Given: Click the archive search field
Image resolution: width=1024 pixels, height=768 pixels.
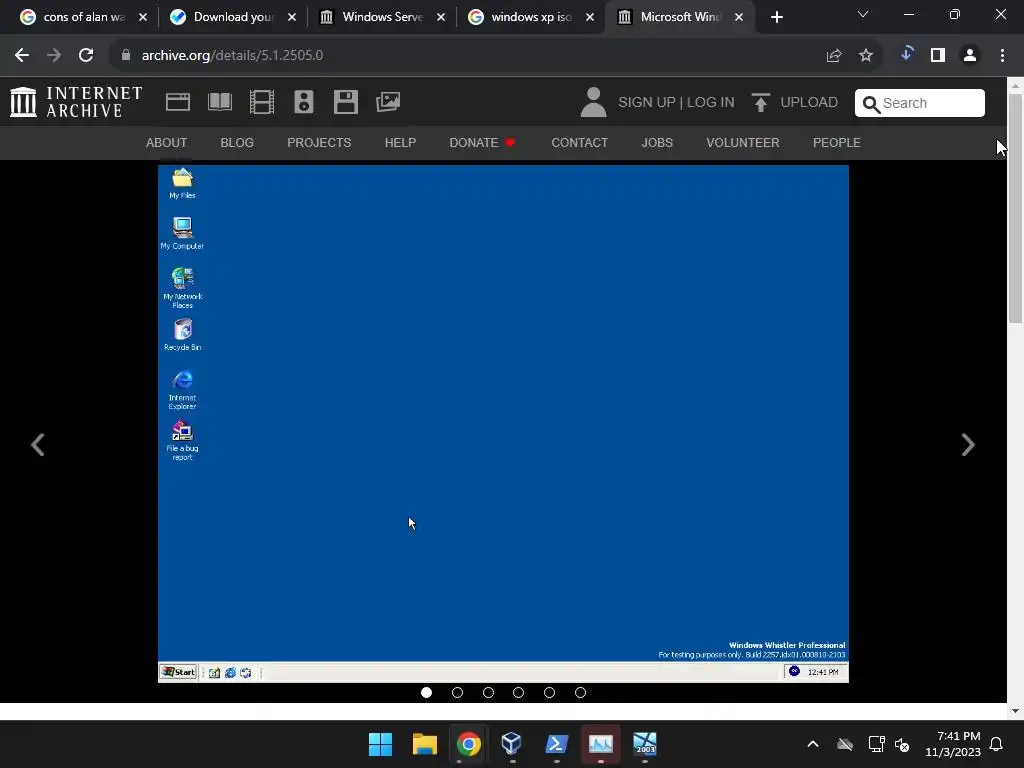Looking at the screenshot, I should [920, 103].
